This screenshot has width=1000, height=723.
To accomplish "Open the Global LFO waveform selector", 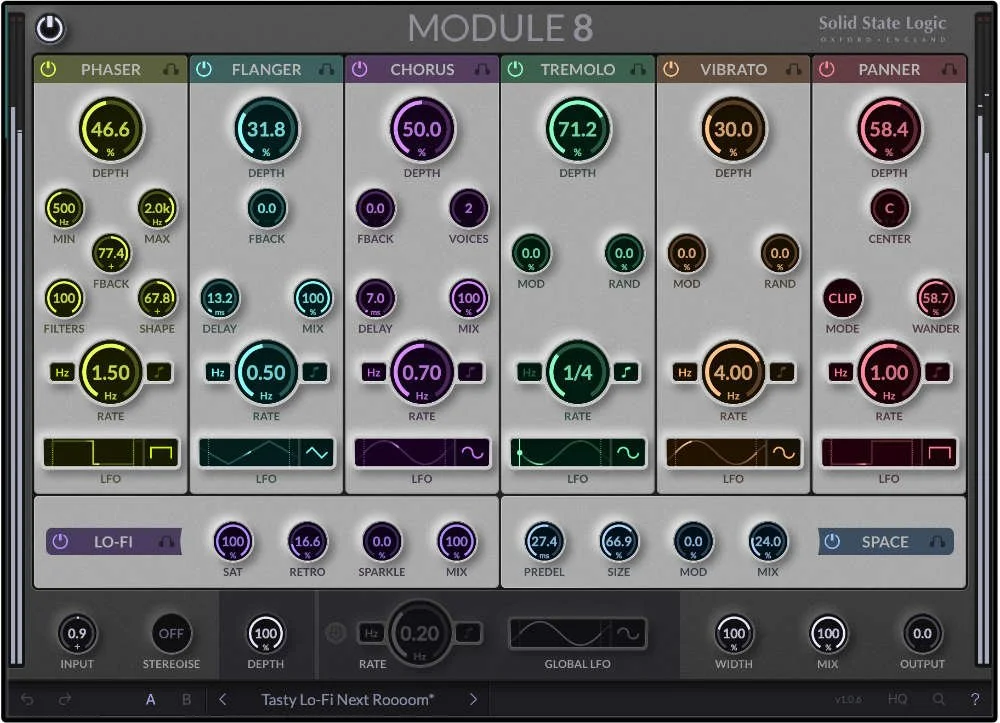I will coord(628,633).
